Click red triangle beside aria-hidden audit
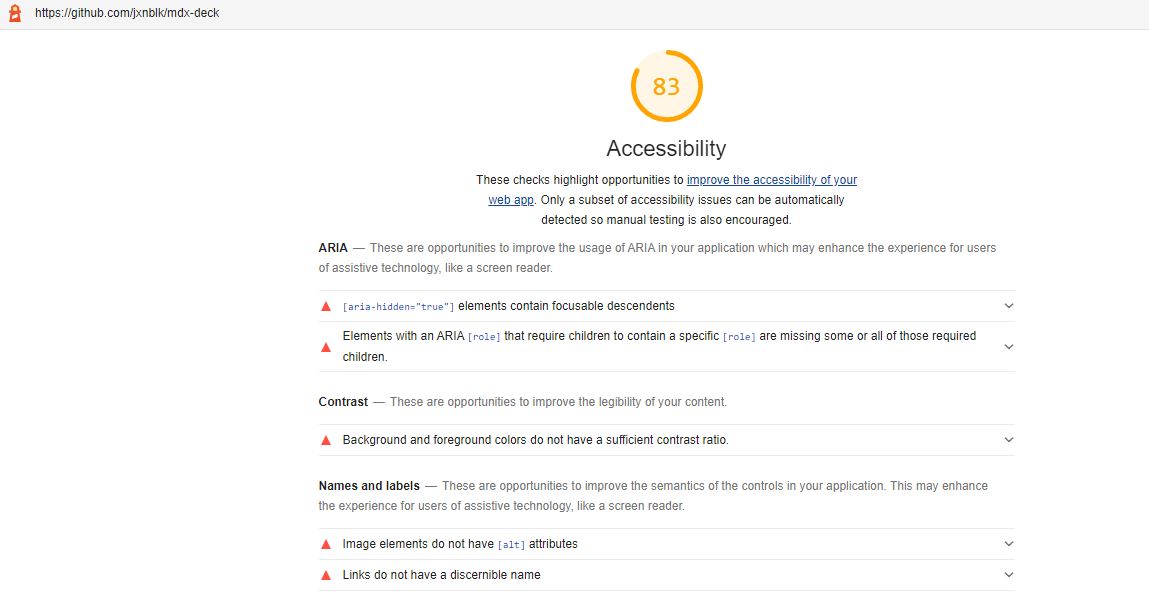The image size is (1149, 601). [x=326, y=306]
